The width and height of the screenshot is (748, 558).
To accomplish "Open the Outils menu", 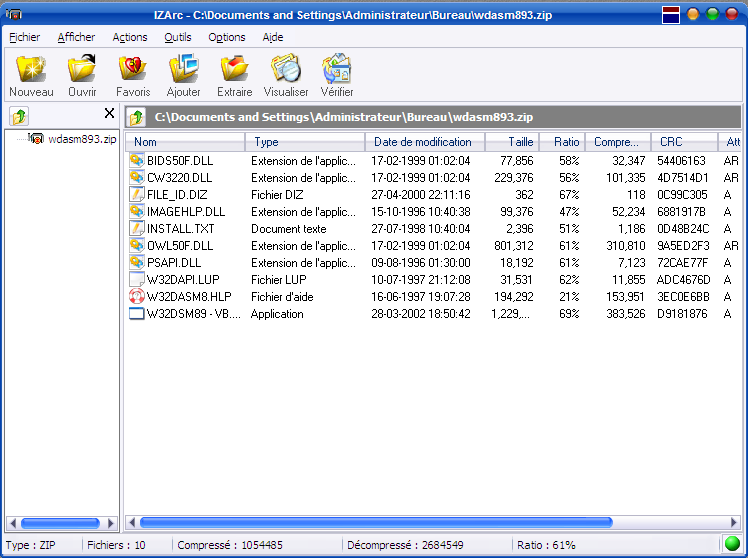I will pos(177,37).
